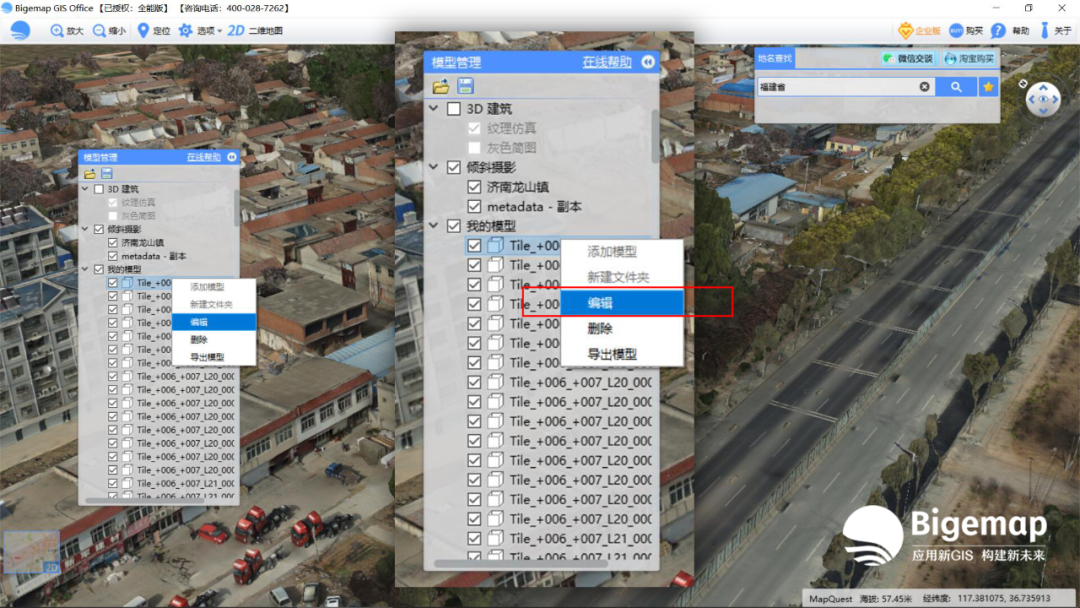Open 在线帮助 link in enlarged panel
Viewport: 1080px width, 608px height.
click(607, 62)
